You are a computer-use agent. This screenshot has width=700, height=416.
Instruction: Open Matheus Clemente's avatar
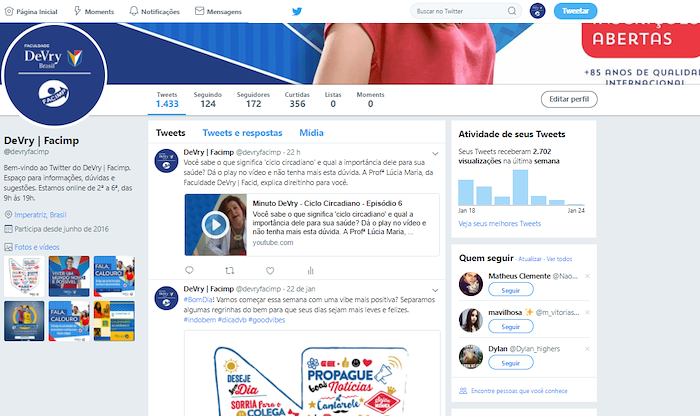[x=471, y=283]
